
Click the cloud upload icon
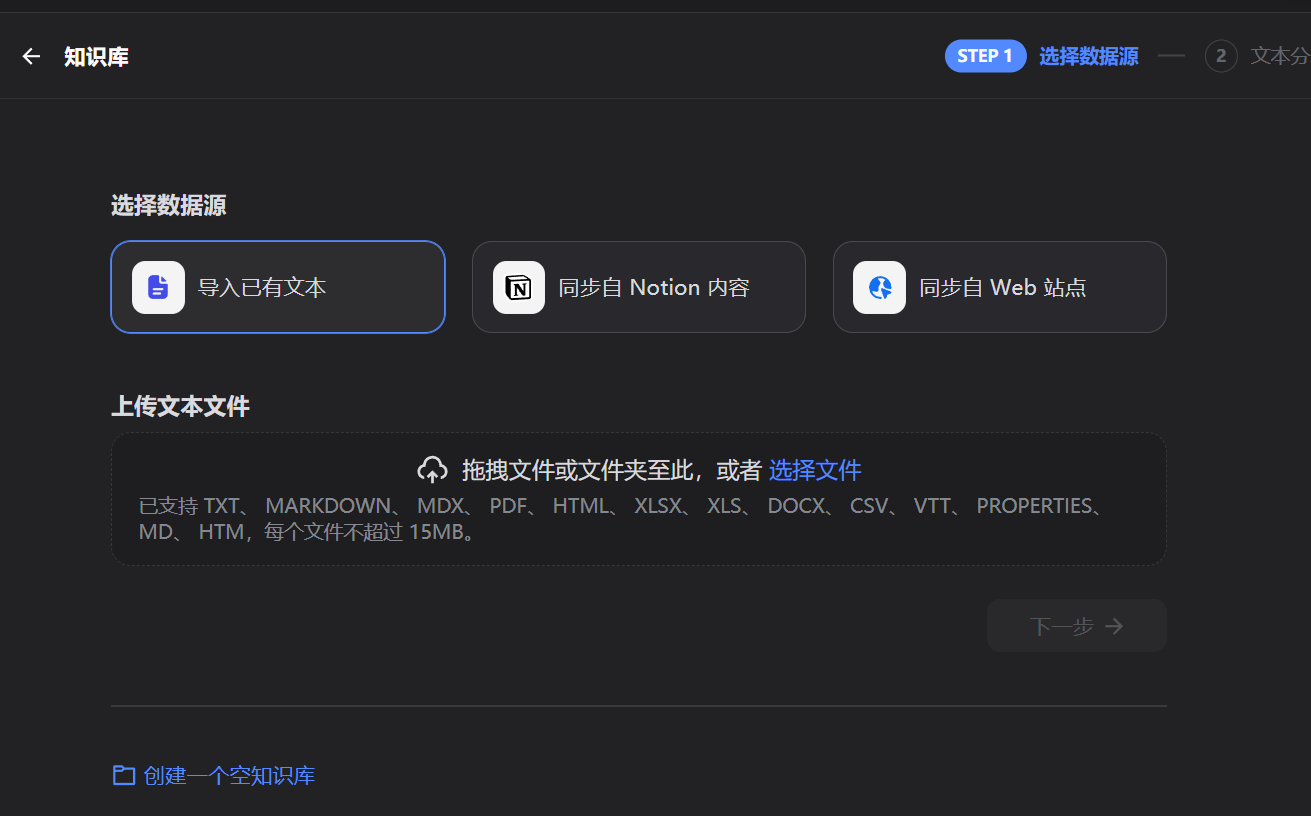432,470
